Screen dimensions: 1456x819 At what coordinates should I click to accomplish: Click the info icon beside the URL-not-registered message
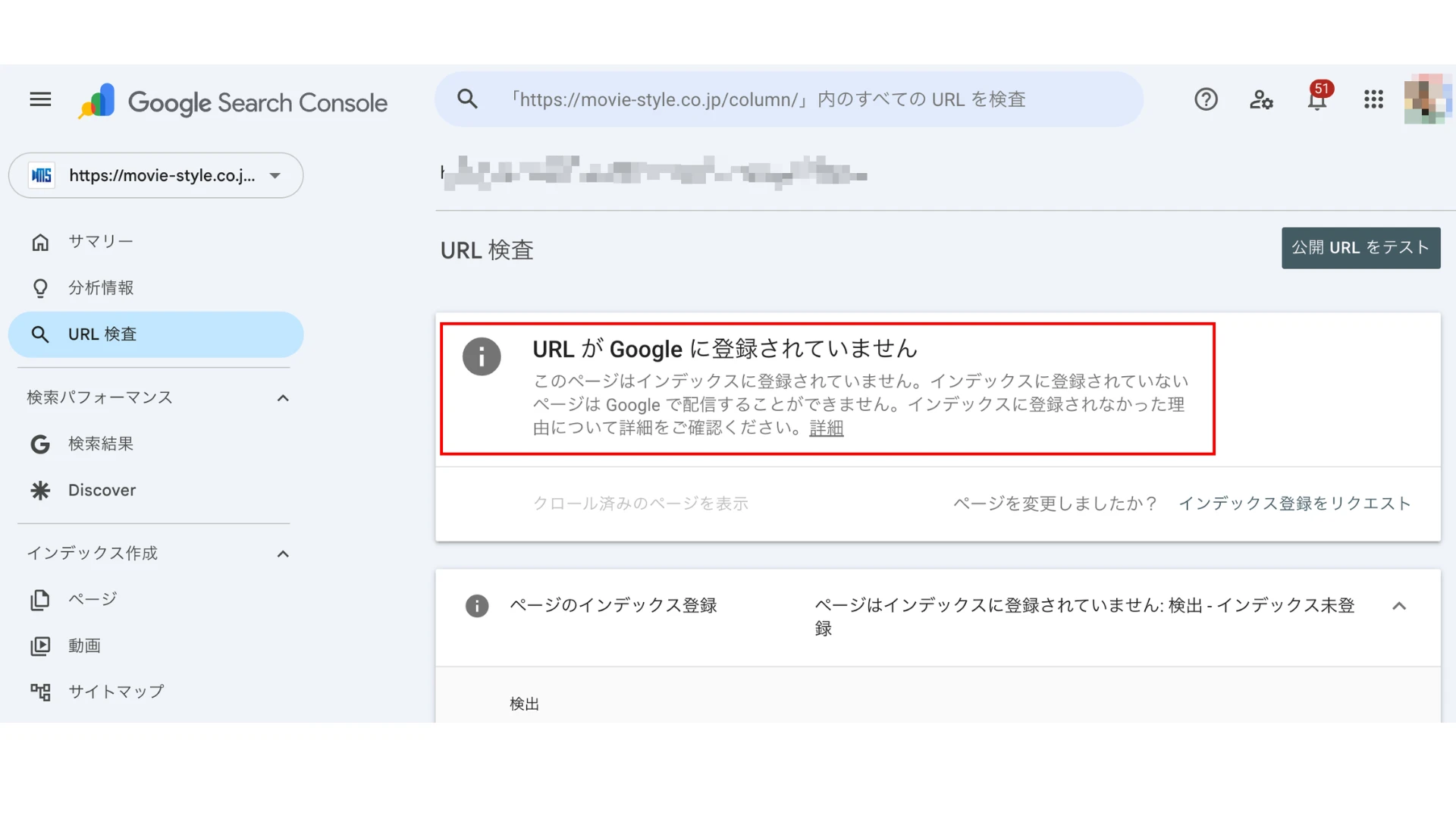pos(482,356)
